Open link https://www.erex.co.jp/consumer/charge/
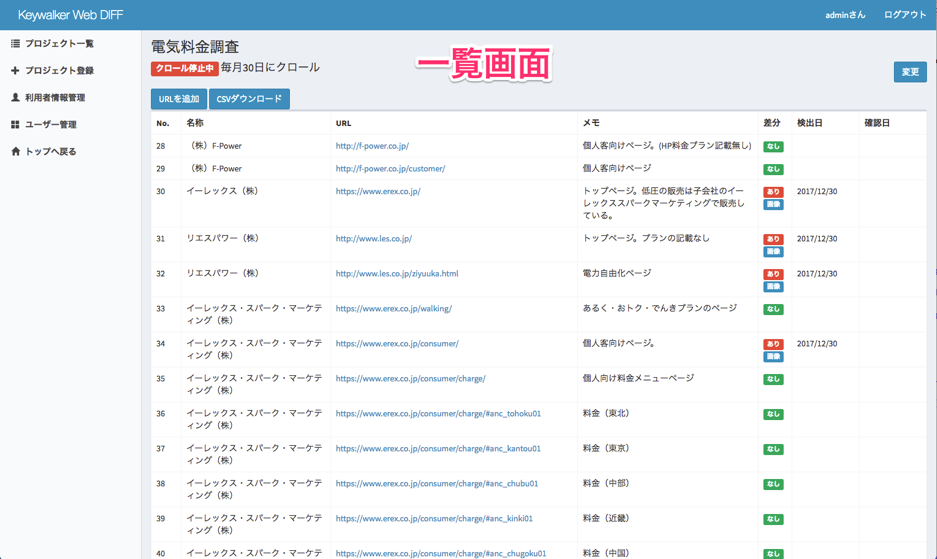Image resolution: width=937 pixels, height=559 pixels. (x=411, y=378)
